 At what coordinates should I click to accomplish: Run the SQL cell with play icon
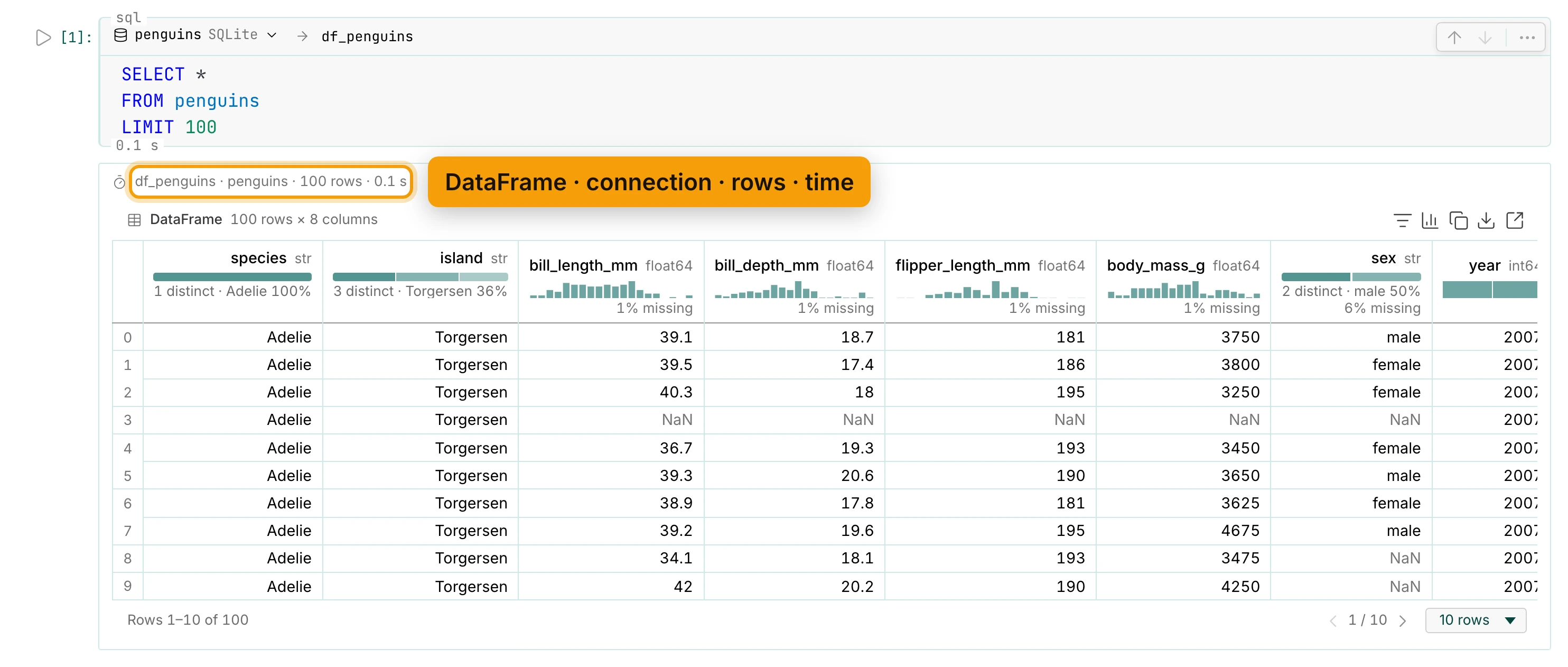(43, 37)
